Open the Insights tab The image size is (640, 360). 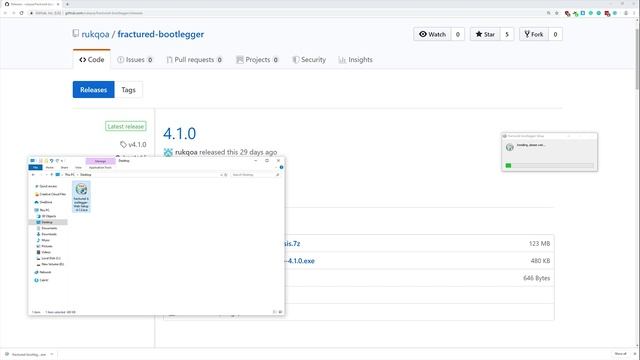(x=356, y=60)
